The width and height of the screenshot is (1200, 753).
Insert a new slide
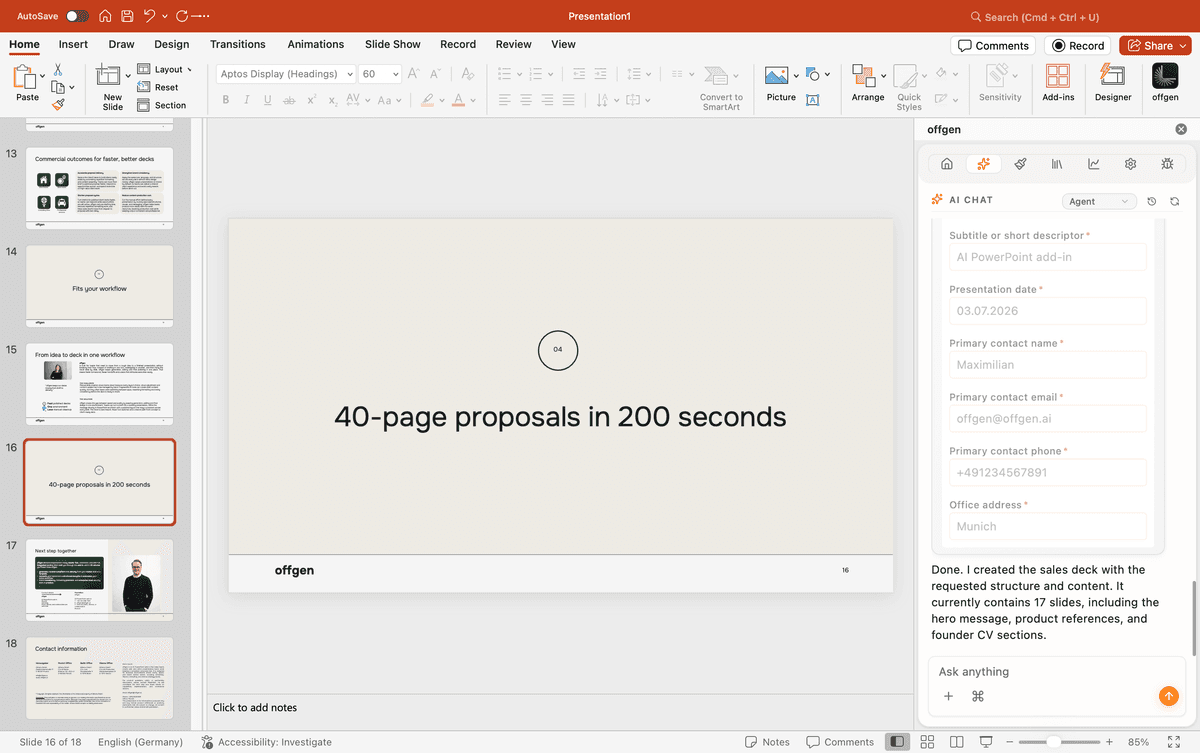pyautogui.click(x=112, y=86)
